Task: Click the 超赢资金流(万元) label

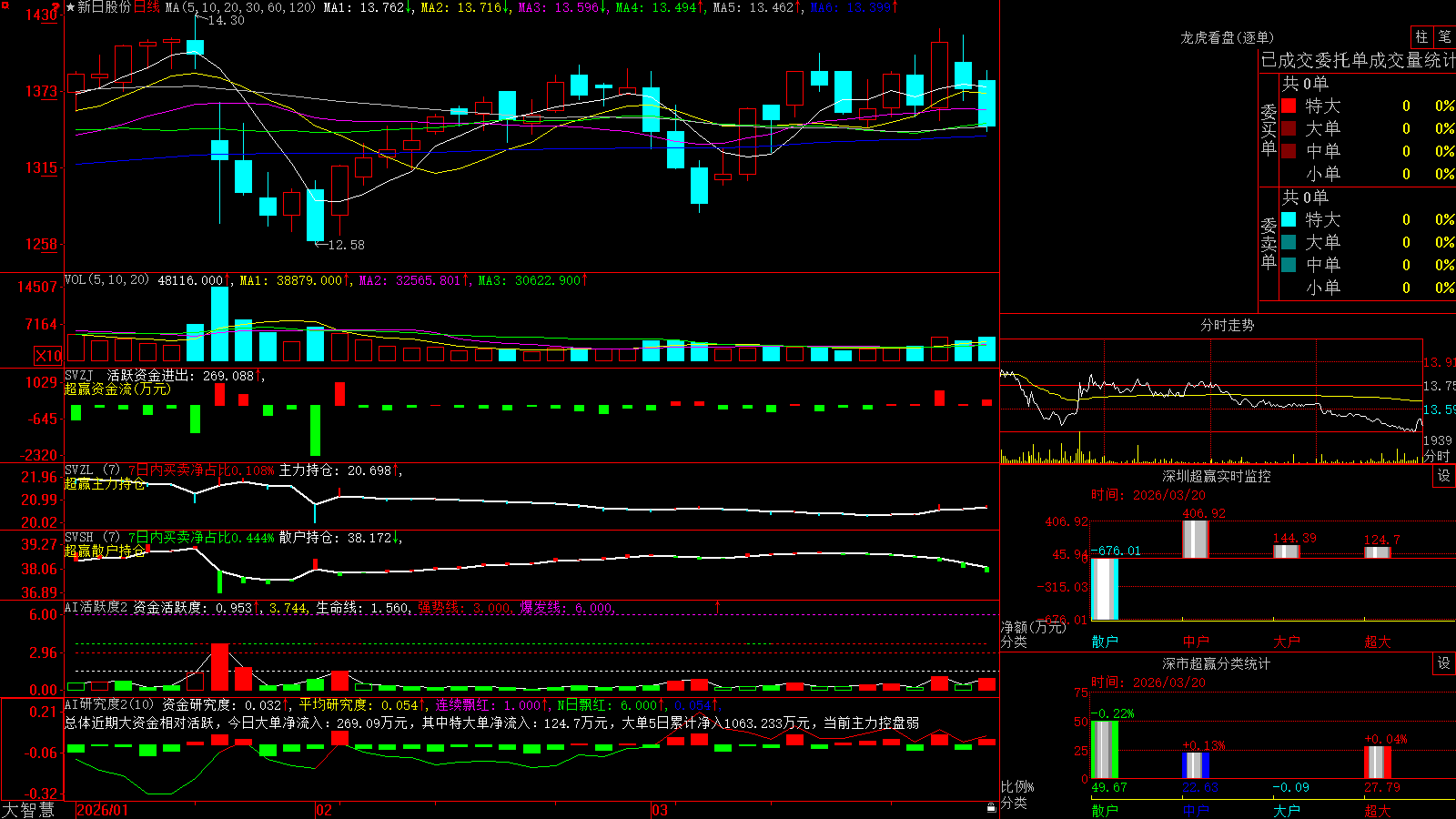Action: pos(117,389)
